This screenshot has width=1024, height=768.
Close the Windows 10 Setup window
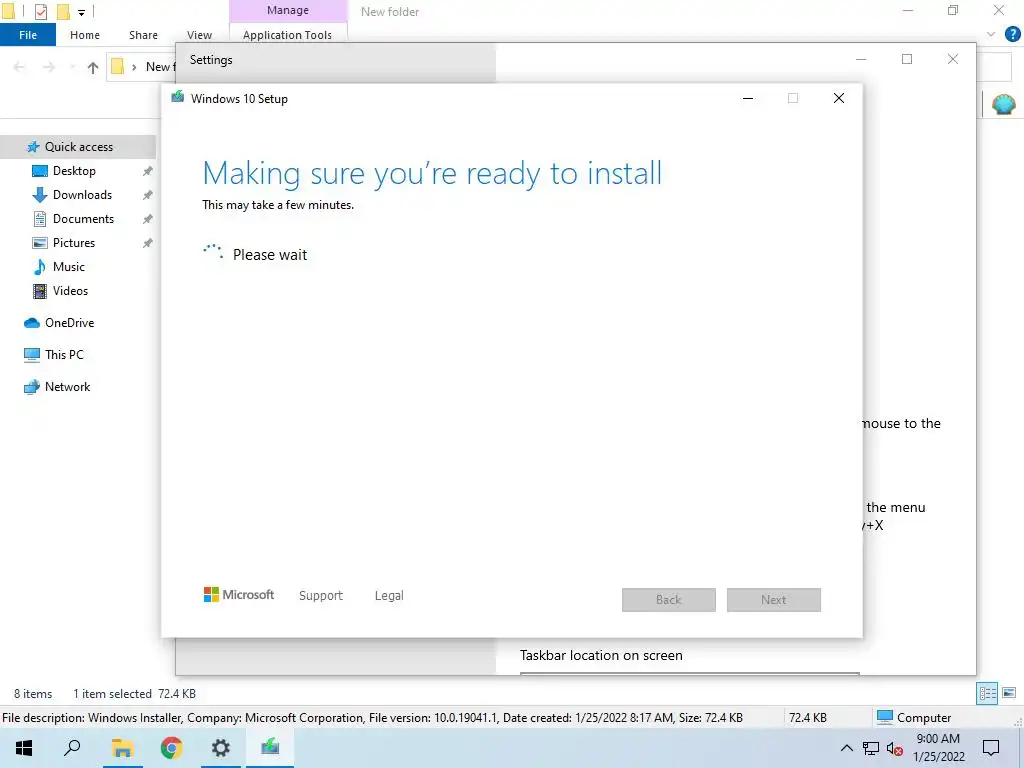(839, 99)
